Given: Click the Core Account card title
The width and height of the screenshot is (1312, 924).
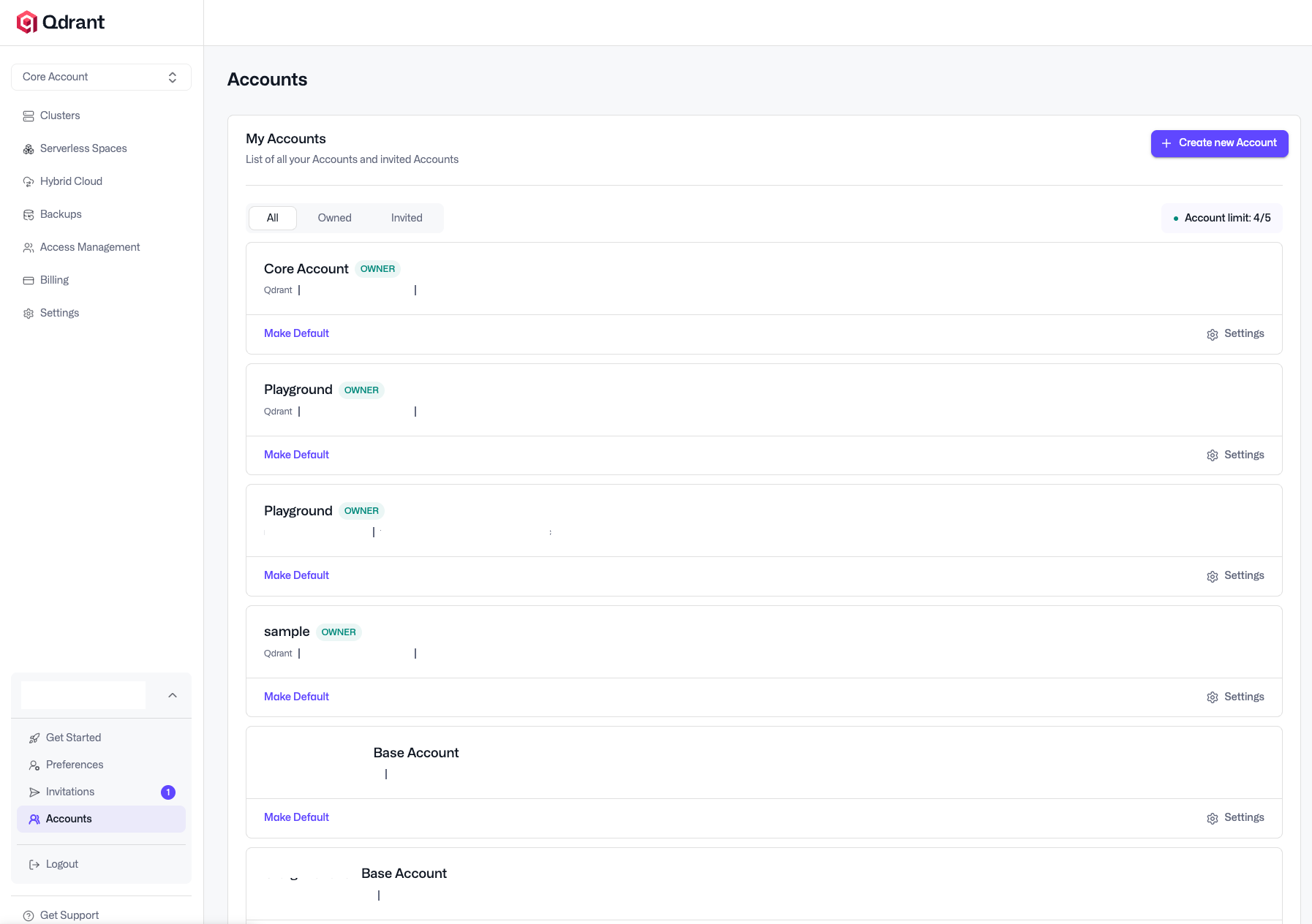Looking at the screenshot, I should pos(306,269).
